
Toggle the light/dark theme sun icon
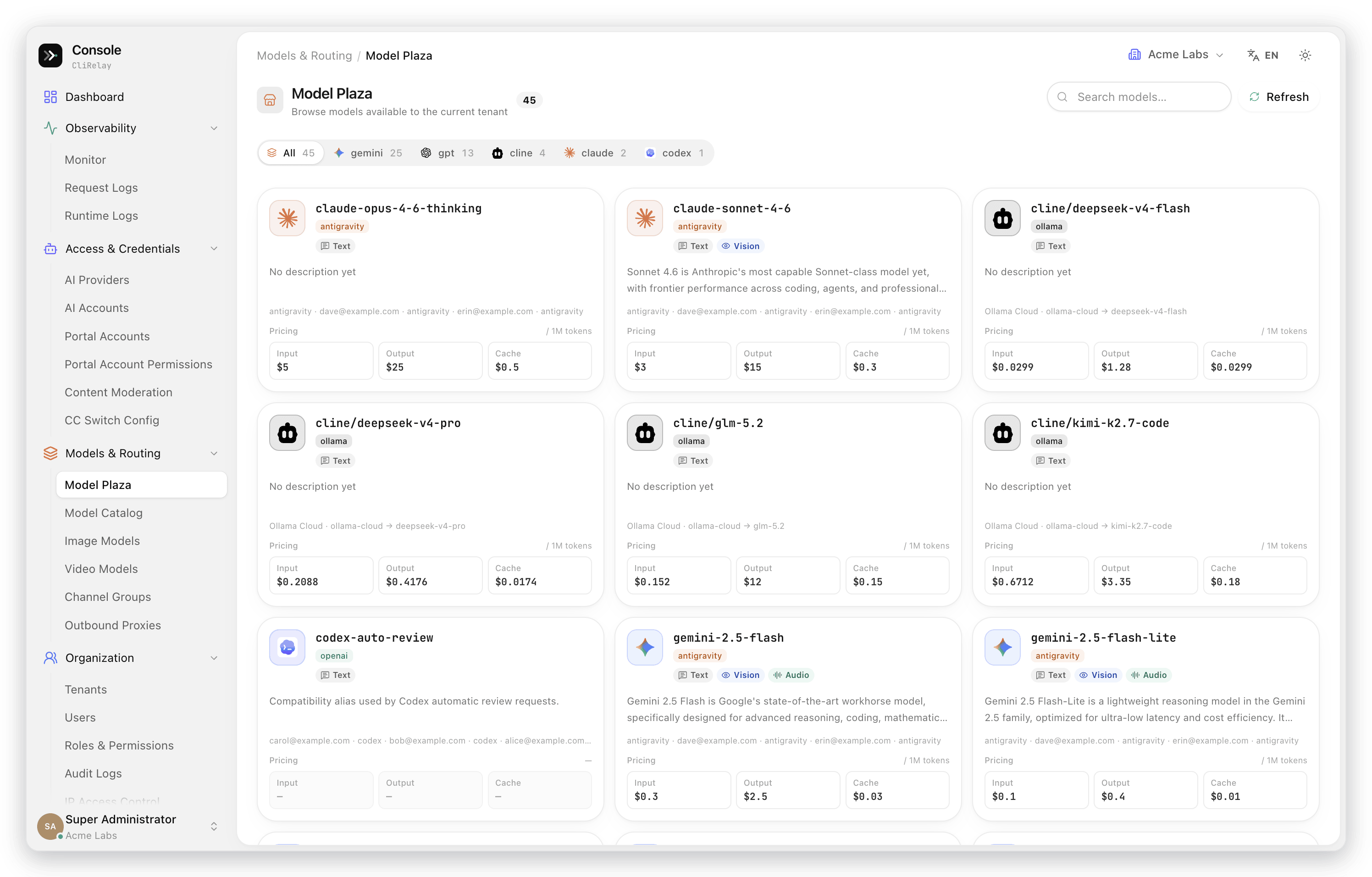coord(1305,56)
